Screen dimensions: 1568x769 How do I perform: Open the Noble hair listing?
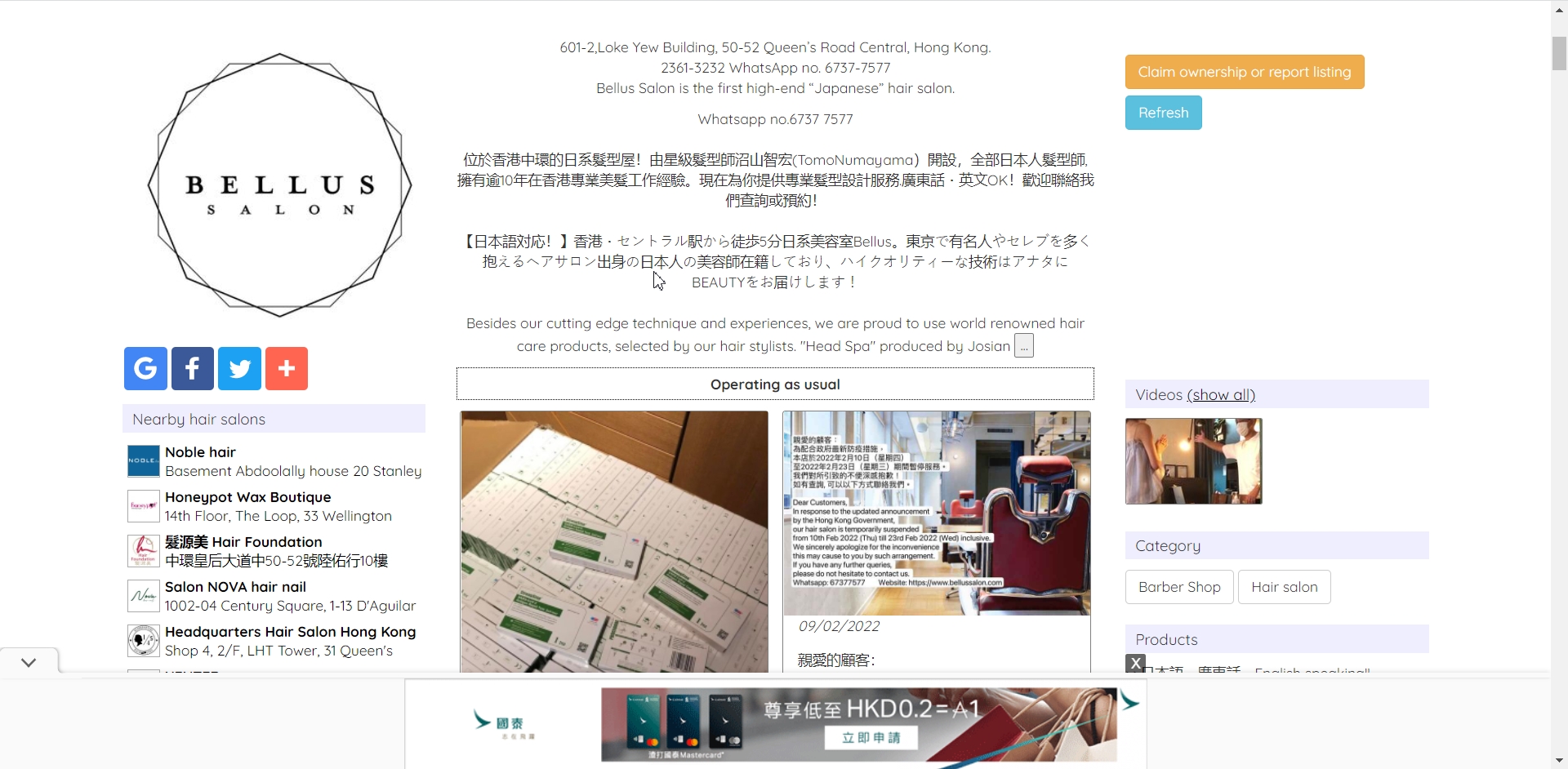click(x=200, y=452)
